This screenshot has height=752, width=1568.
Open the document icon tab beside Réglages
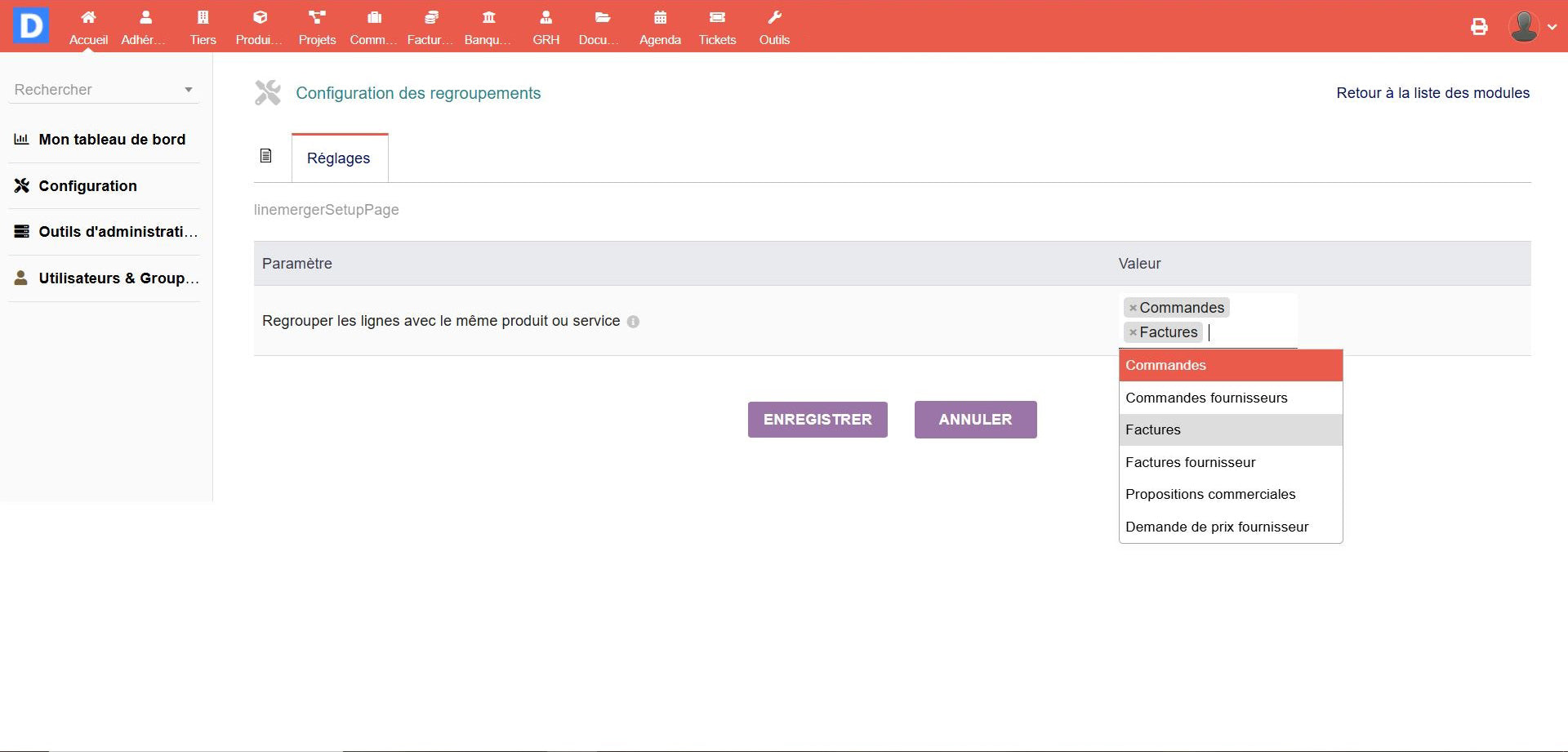pos(266,156)
